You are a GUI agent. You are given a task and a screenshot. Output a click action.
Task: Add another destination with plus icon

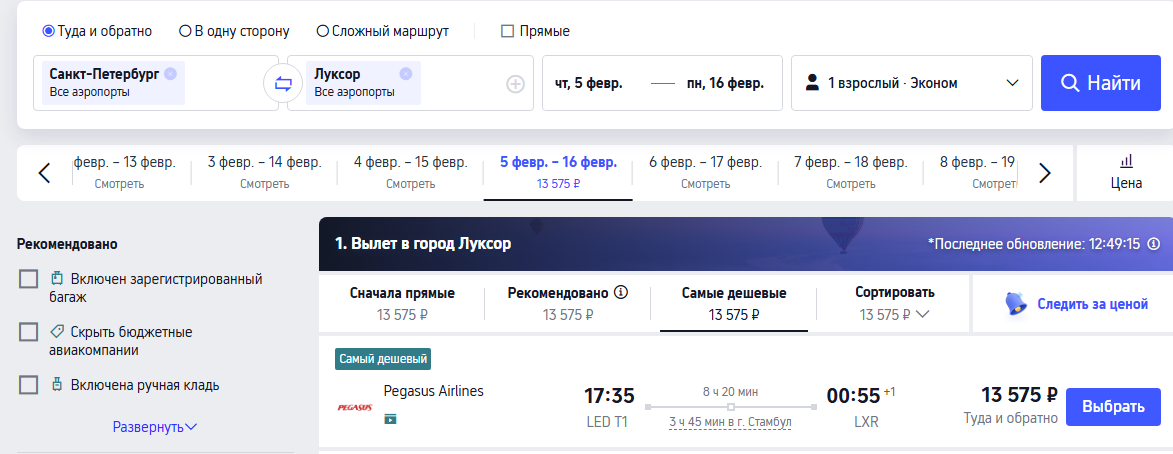[x=515, y=84]
